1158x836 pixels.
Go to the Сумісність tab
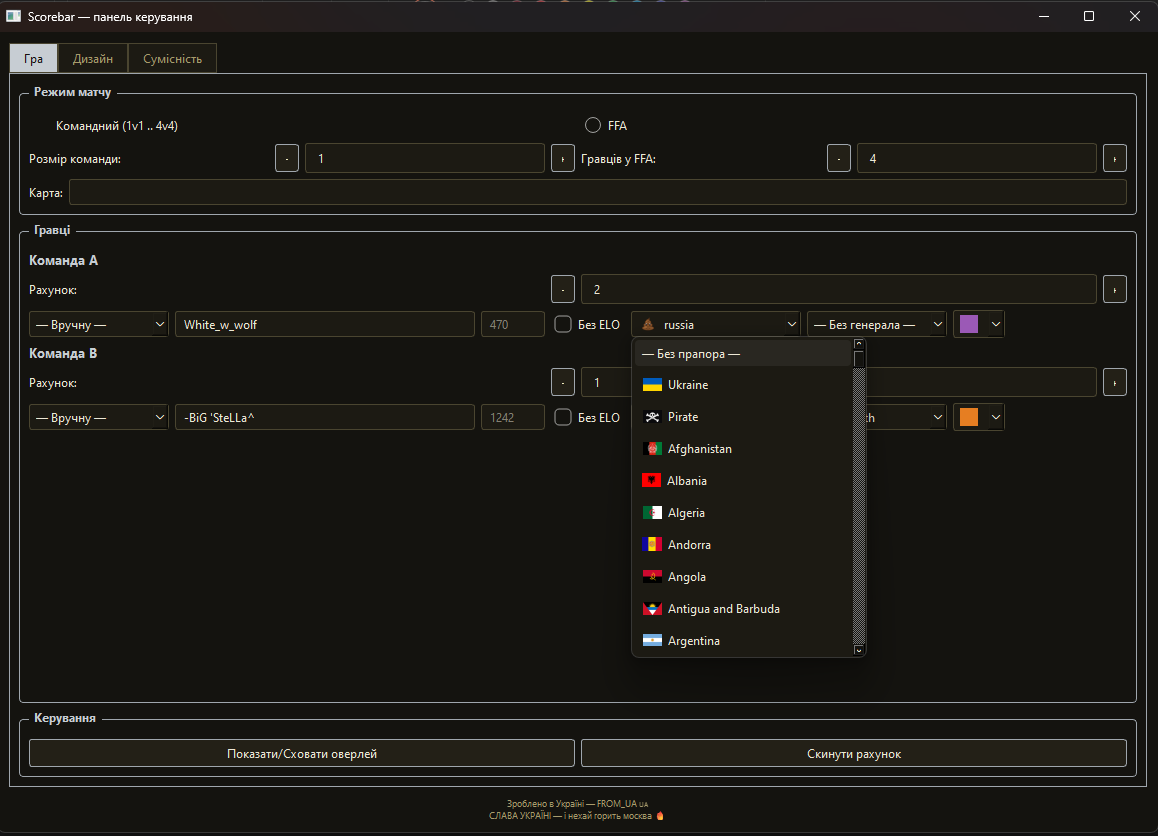click(172, 58)
